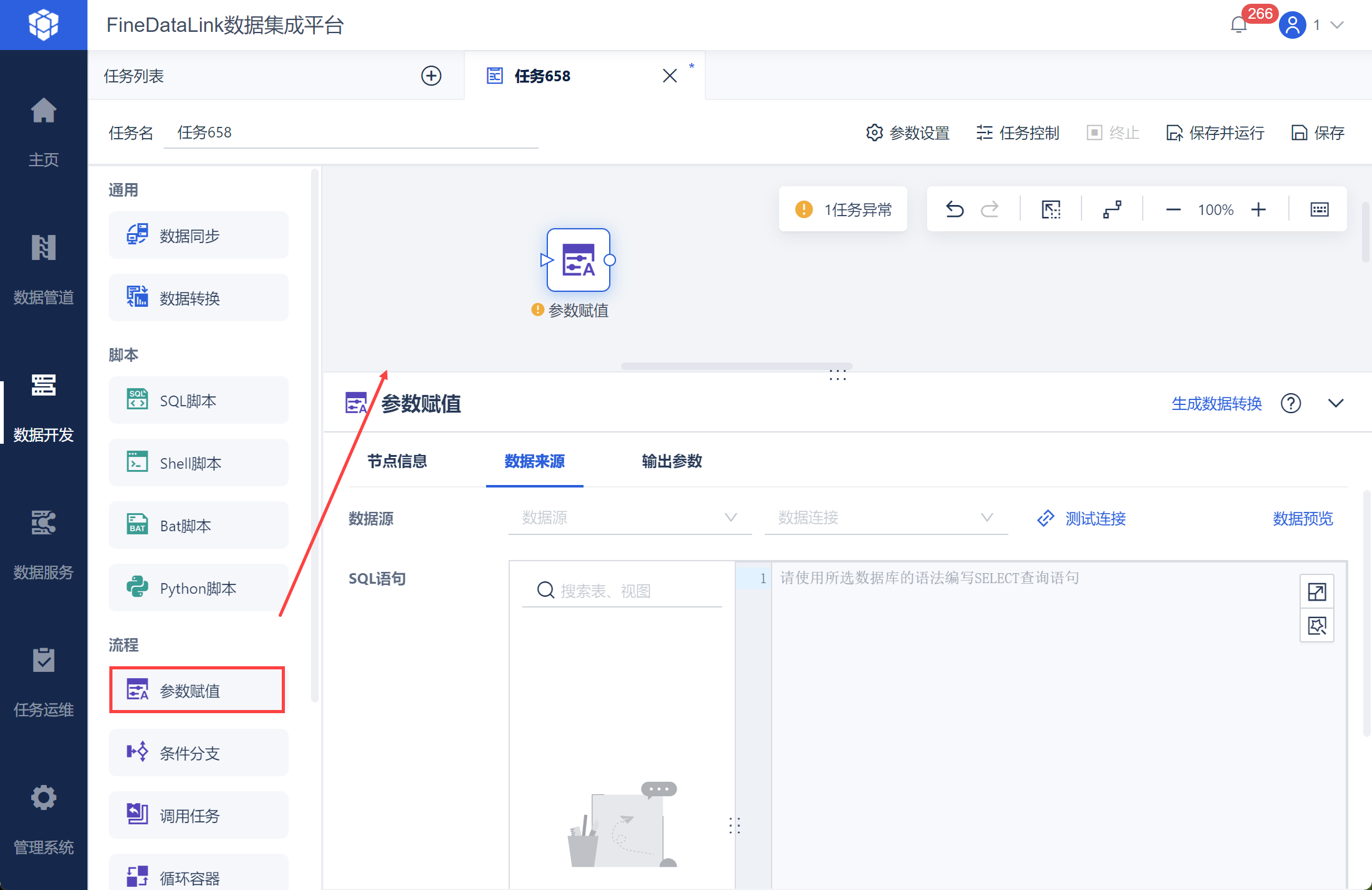Select the 参数赋值 node in palette
This screenshot has width=1372, height=890.
click(x=197, y=691)
